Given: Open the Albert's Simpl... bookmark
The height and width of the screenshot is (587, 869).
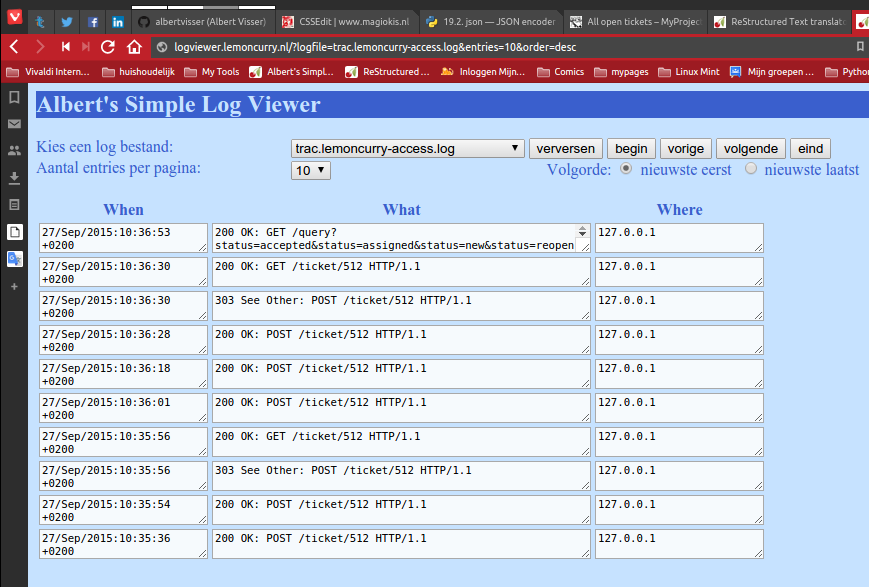Looking at the screenshot, I should 292,72.
